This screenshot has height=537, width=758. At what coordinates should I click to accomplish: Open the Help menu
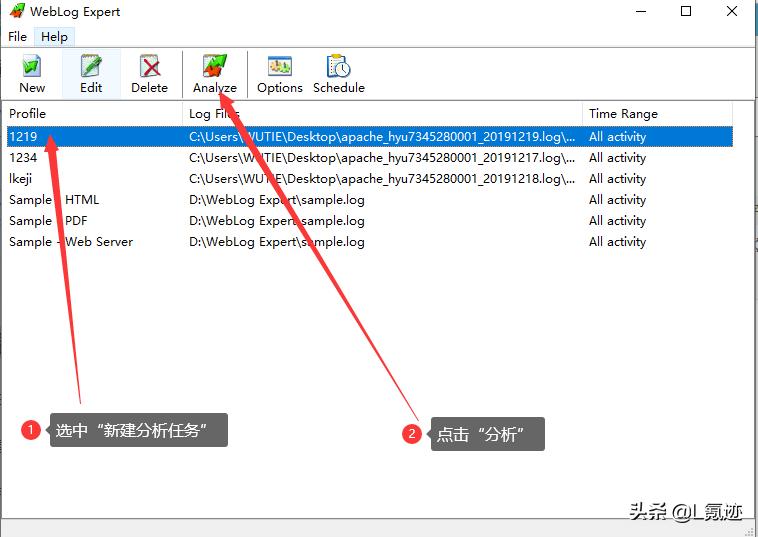(54, 37)
